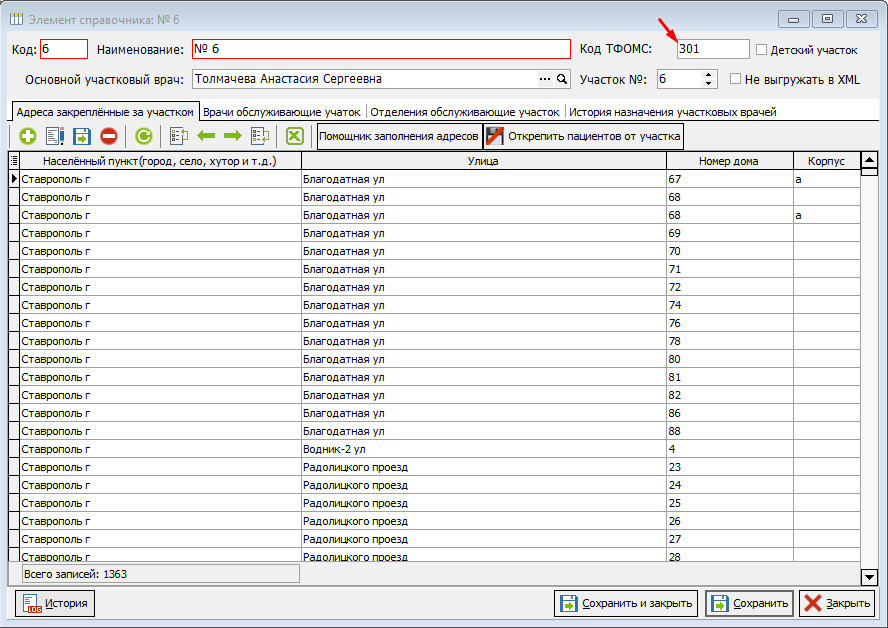Open 'Помощник заполнения адресов' helper
Image resolution: width=888 pixels, height=628 pixels.
(398, 136)
